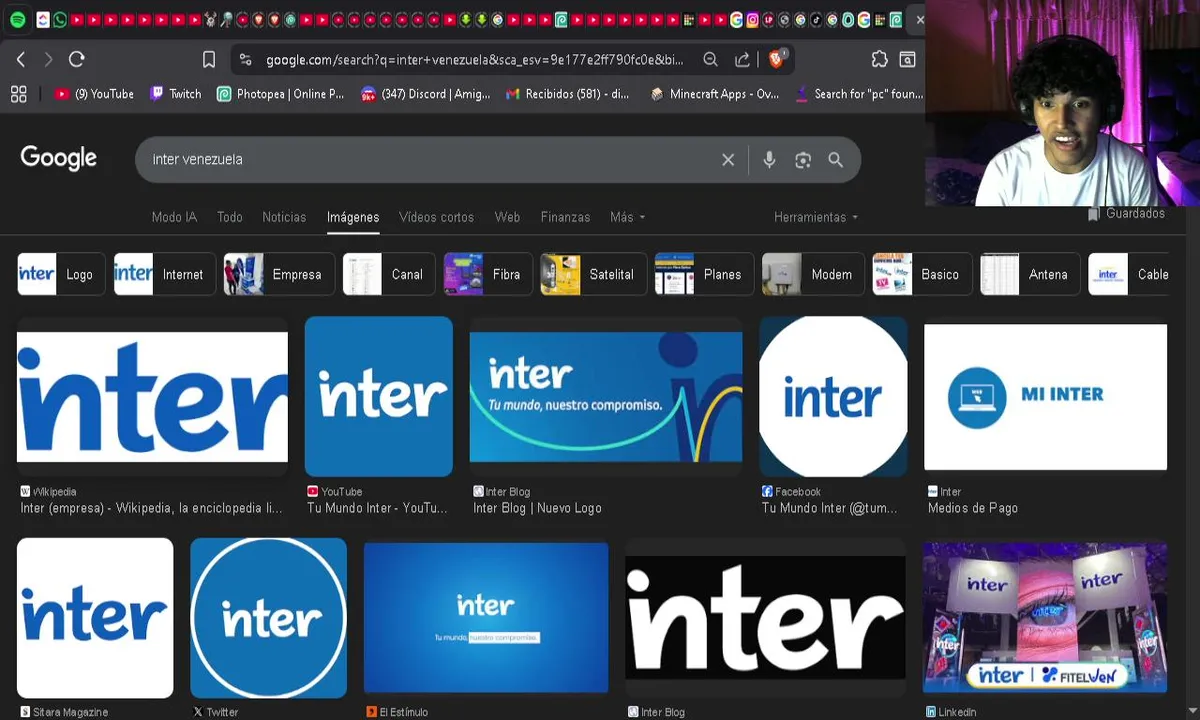Viewport: 1200px width, 720px height.
Task: Switch to Modo IA tab
Action: 174,217
